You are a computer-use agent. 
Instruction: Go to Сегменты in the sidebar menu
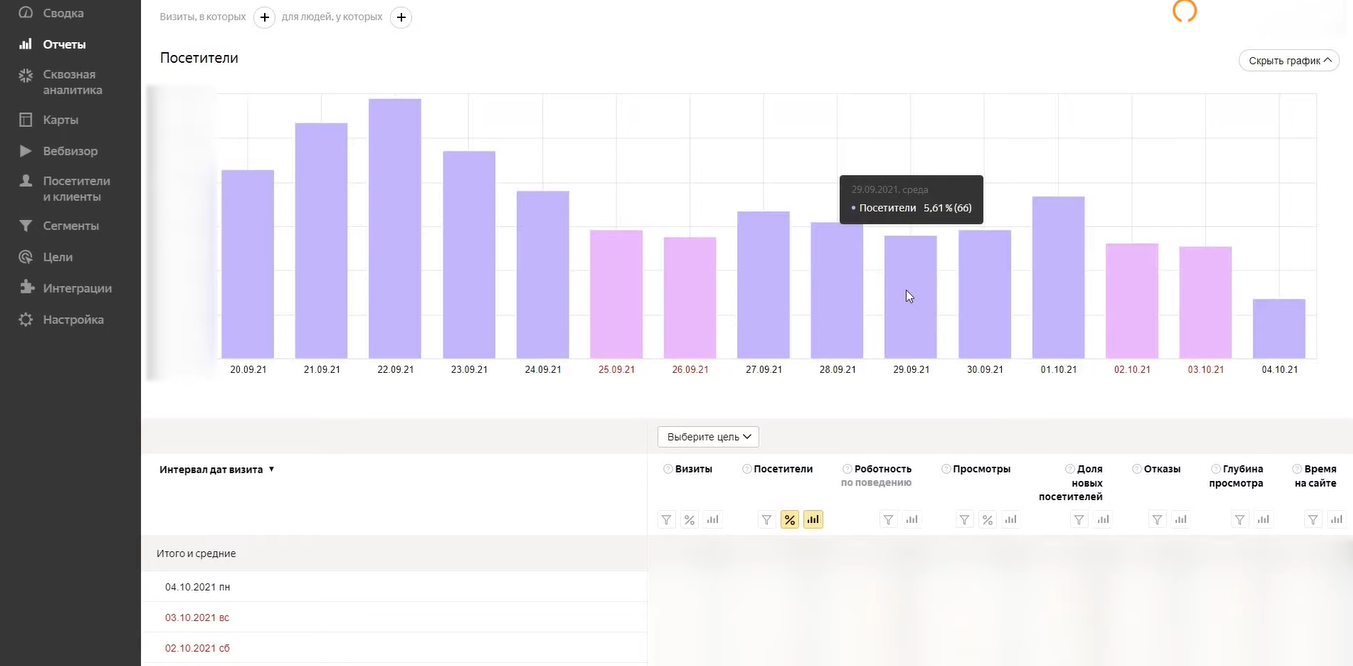(70, 226)
